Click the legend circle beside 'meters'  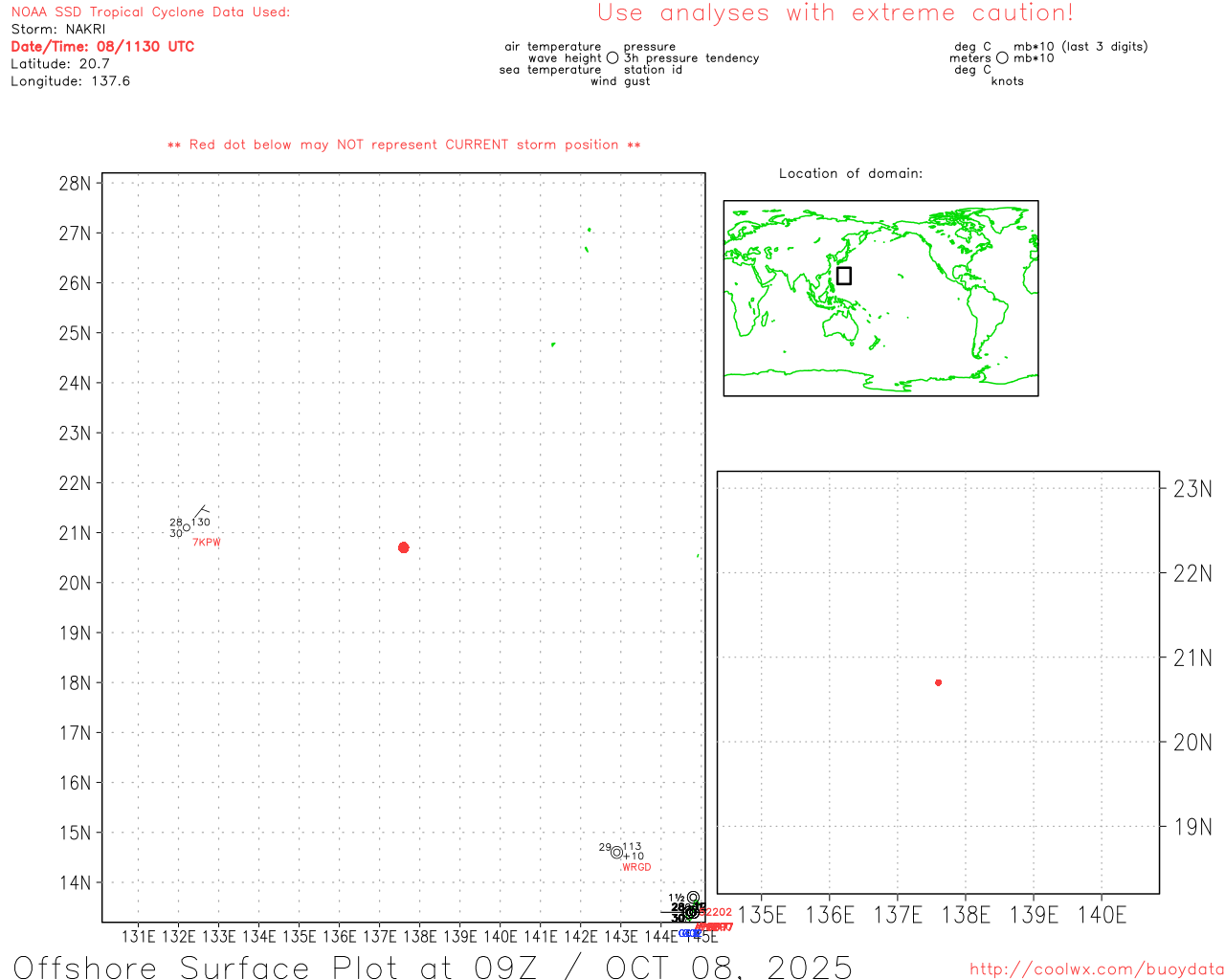coord(1002,58)
